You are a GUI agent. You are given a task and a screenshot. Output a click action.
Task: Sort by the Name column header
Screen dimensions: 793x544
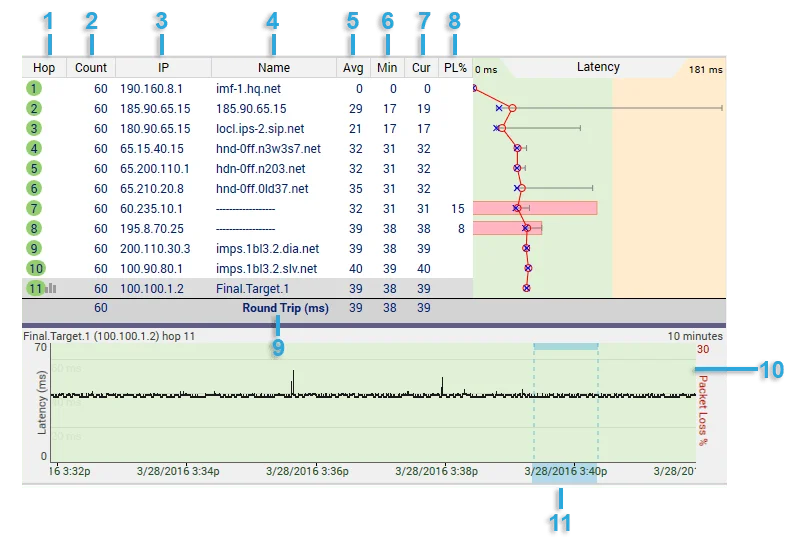(x=274, y=68)
